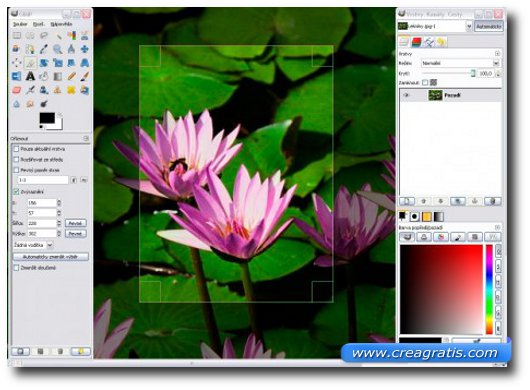Open the 'Žádná vodítka' guides dropdown
The image size is (530, 390).
click(x=33, y=245)
